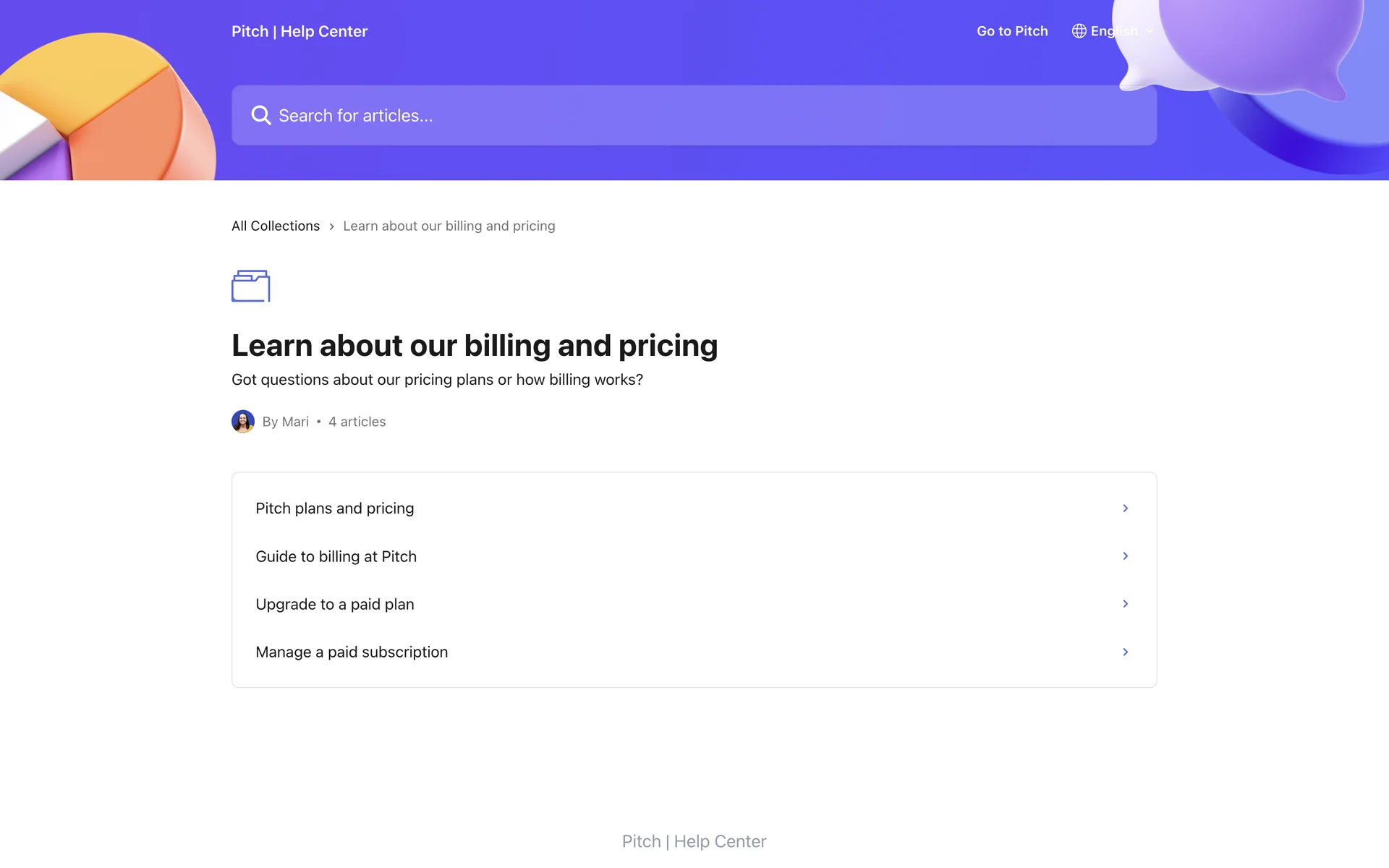The height and width of the screenshot is (868, 1389).
Task: Open Guide to billing at Pitch article
Action: [336, 556]
